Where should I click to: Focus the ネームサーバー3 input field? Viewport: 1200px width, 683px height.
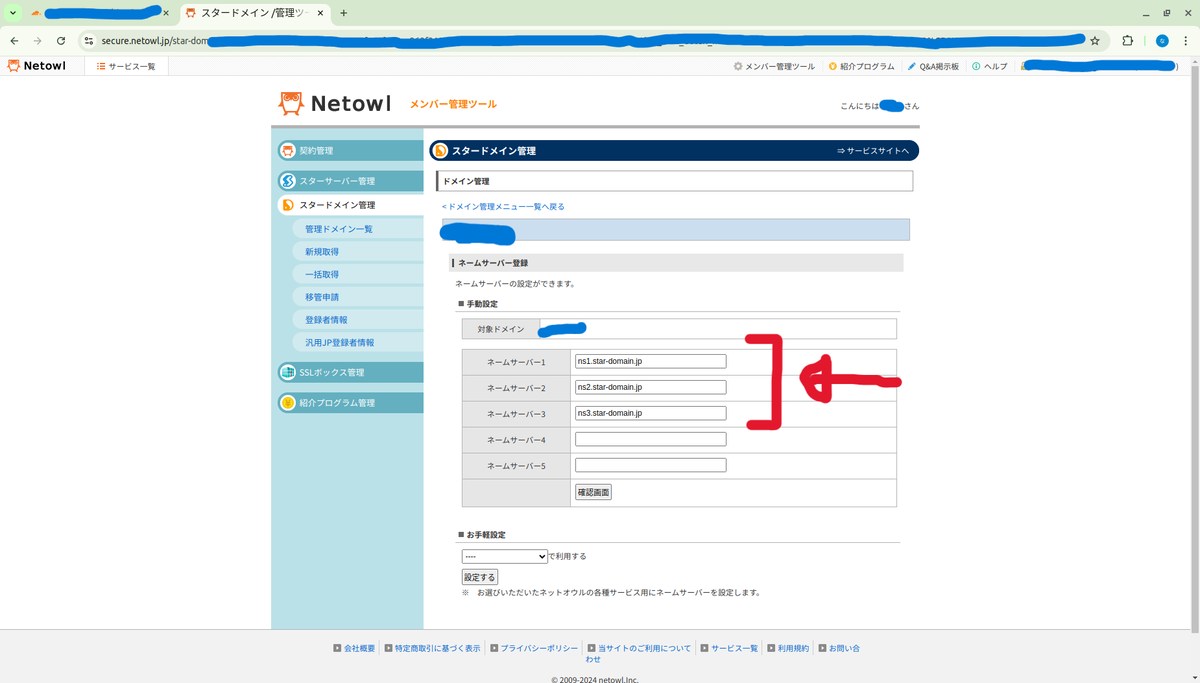tap(650, 414)
